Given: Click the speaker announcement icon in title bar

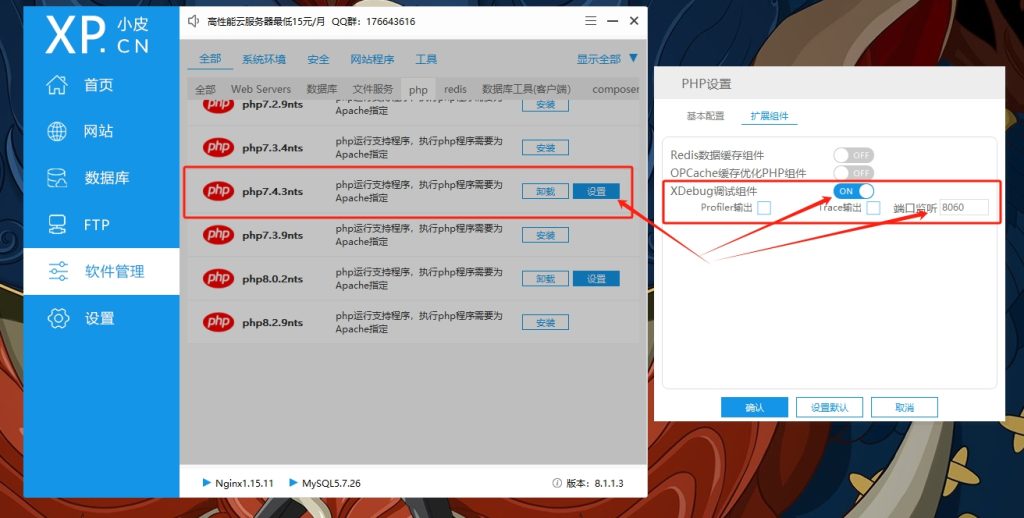Looking at the screenshot, I should (193, 21).
